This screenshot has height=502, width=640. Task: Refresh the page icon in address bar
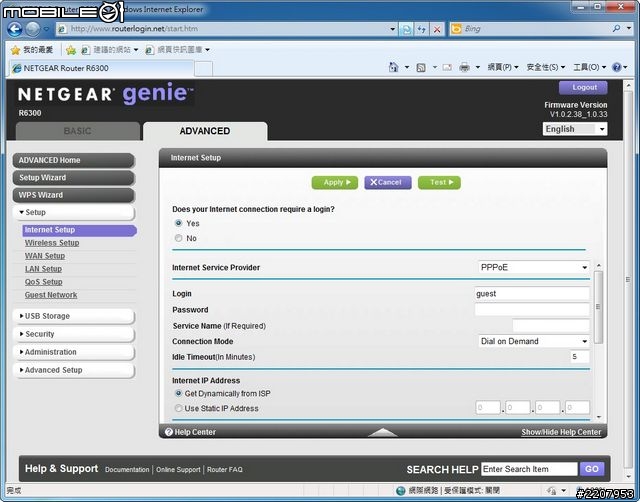(422, 29)
